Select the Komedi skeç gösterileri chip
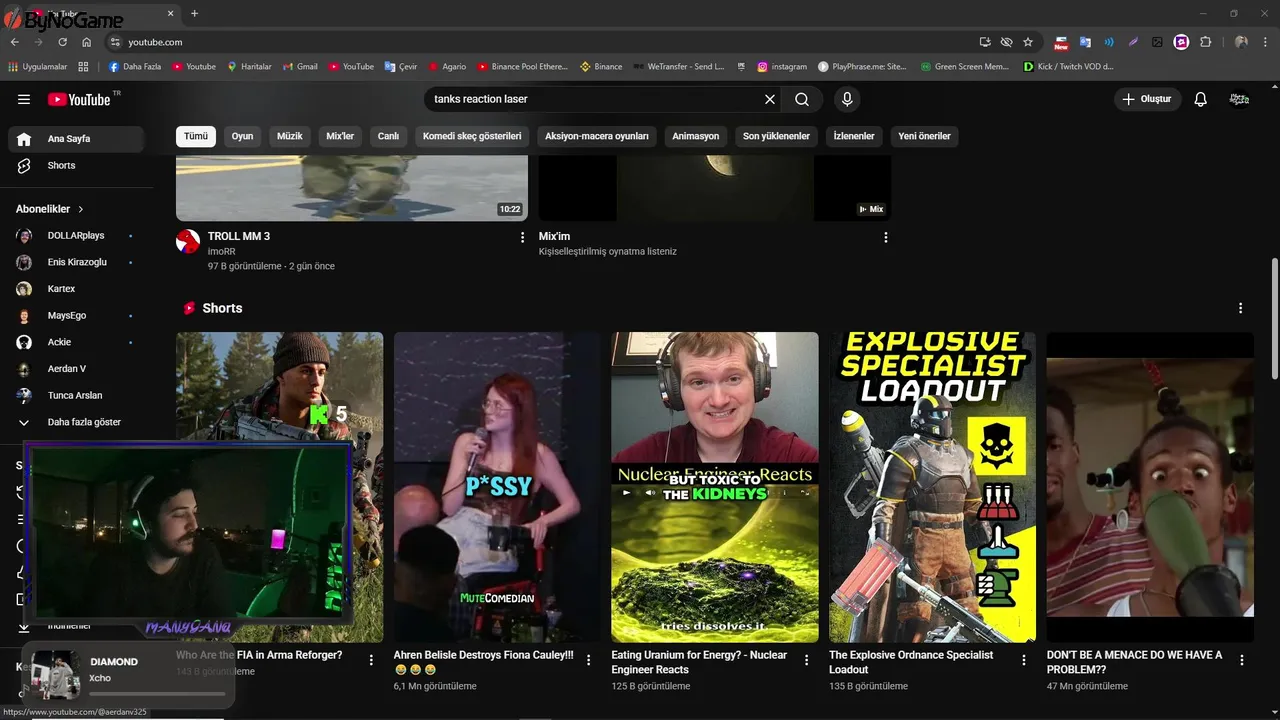Screen dimensions: 1280x720 [472, 136]
